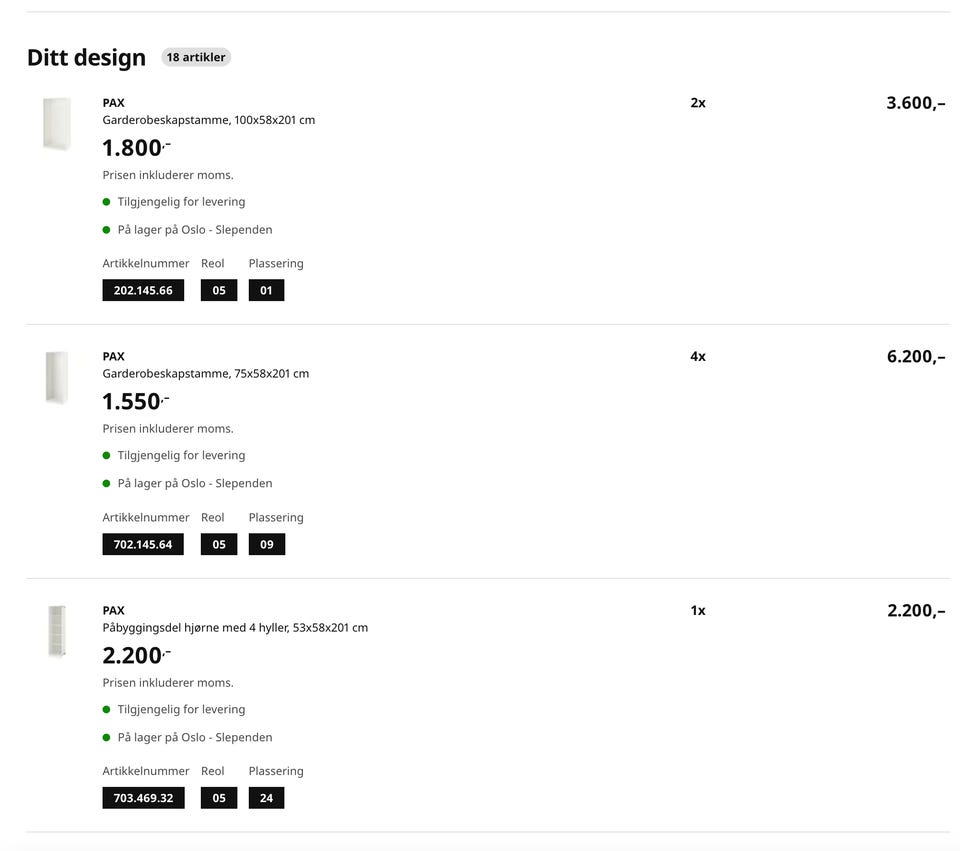Open the Garderobeskapstamme 100x58x201 cm product
The width and height of the screenshot is (960, 851).
coord(208,120)
